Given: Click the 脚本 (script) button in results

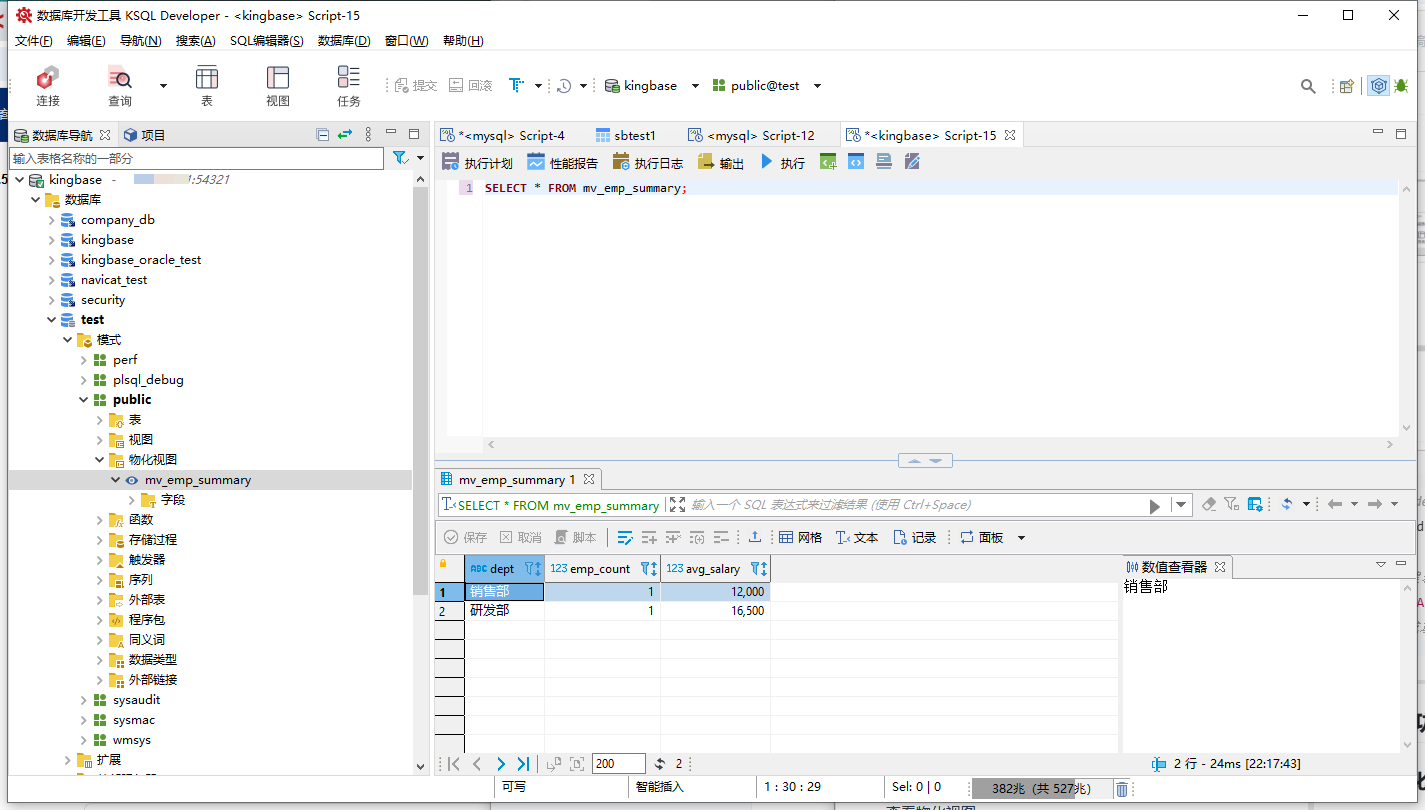Looking at the screenshot, I should 576,537.
